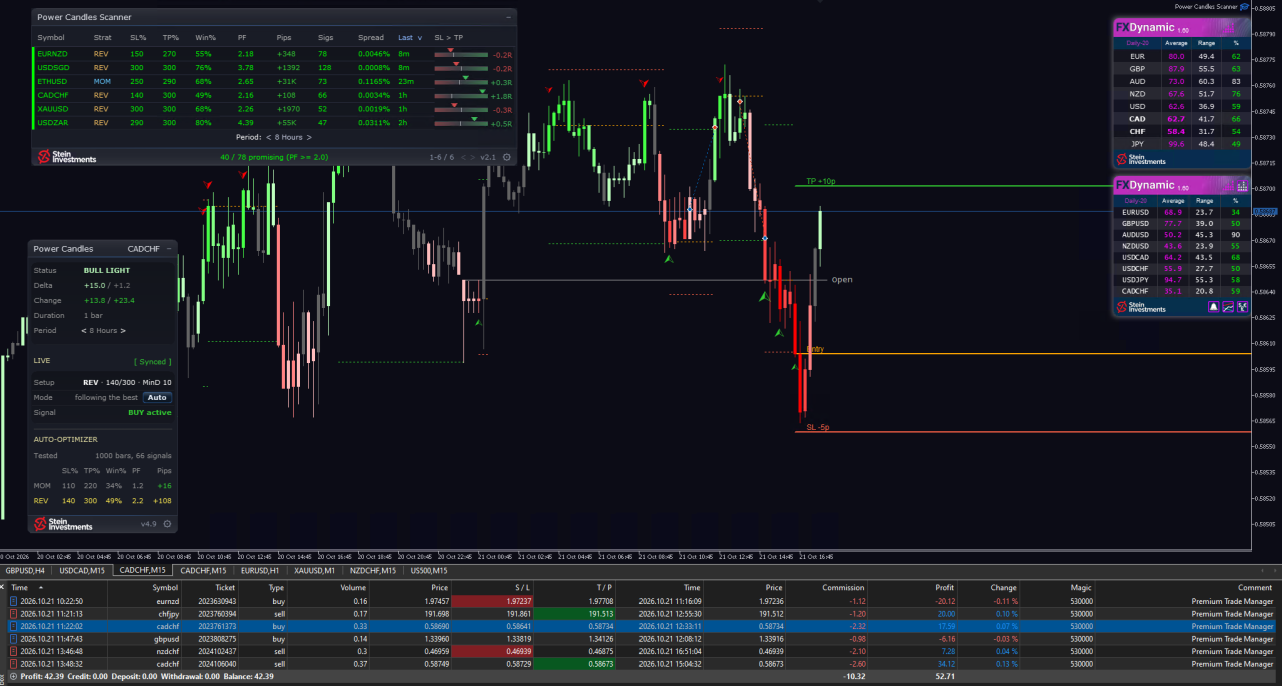Select trade ticket 2024106040 row
Screen dimensions: 1282x686
click(x=640, y=664)
